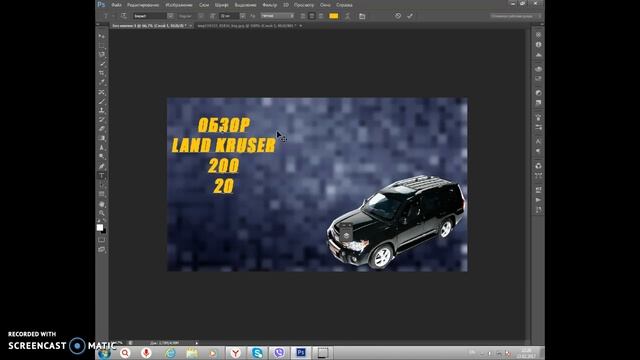
Task: Select the Blur tool
Action: tap(102, 147)
